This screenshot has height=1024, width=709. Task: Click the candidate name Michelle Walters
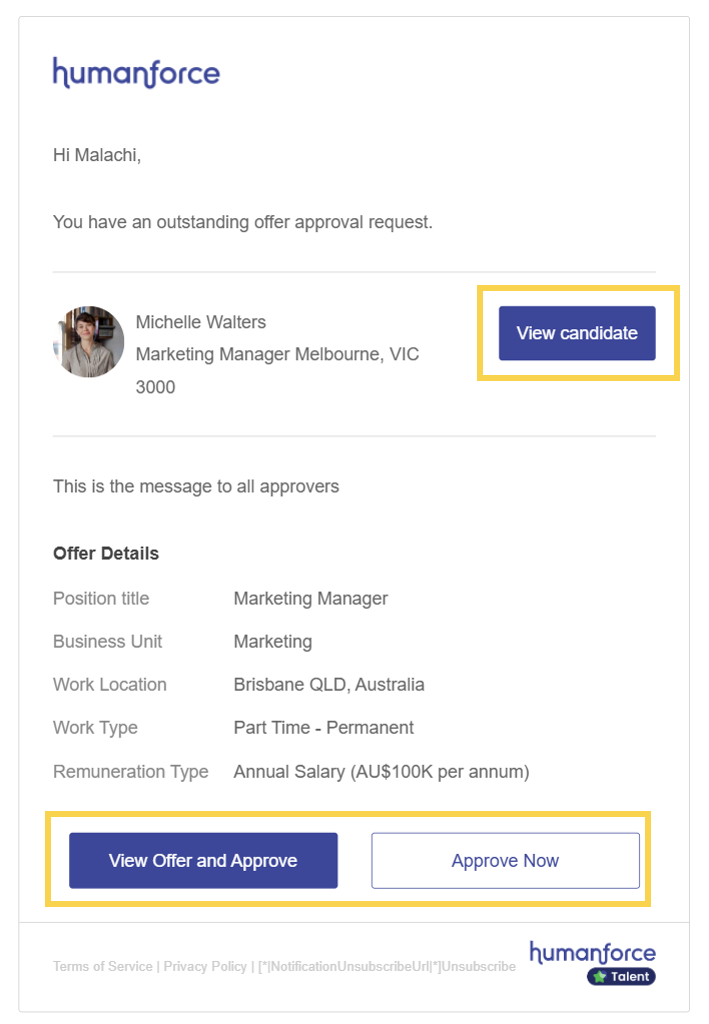coord(201,322)
